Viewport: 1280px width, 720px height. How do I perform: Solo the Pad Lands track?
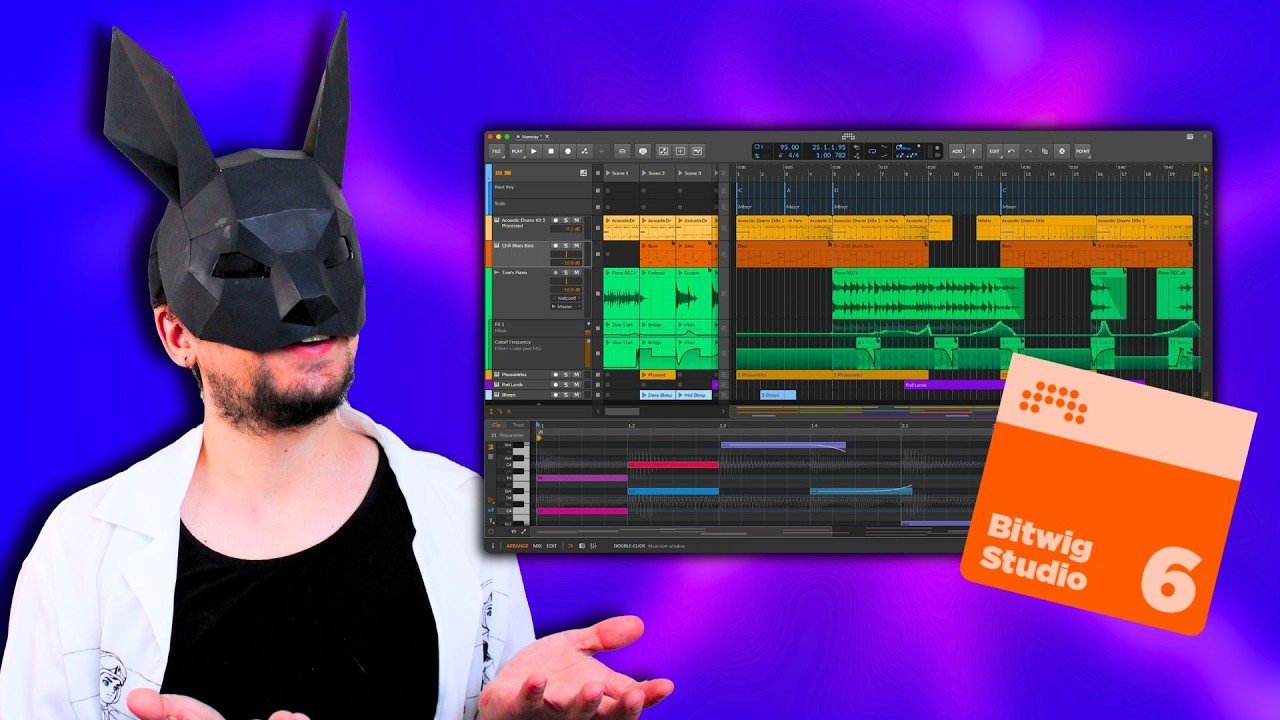point(566,385)
